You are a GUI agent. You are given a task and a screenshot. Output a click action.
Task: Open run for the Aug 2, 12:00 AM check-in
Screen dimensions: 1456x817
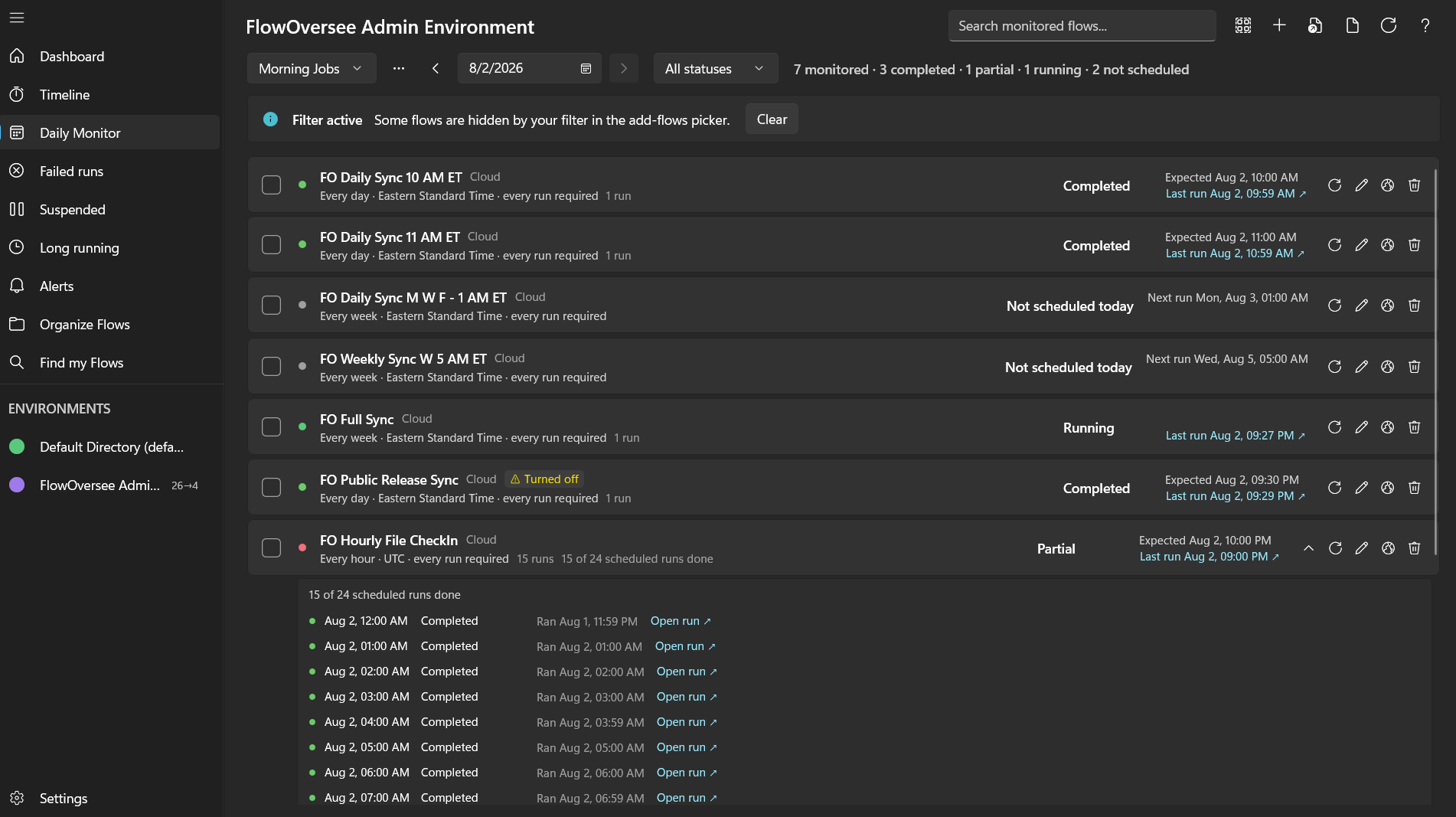681,621
